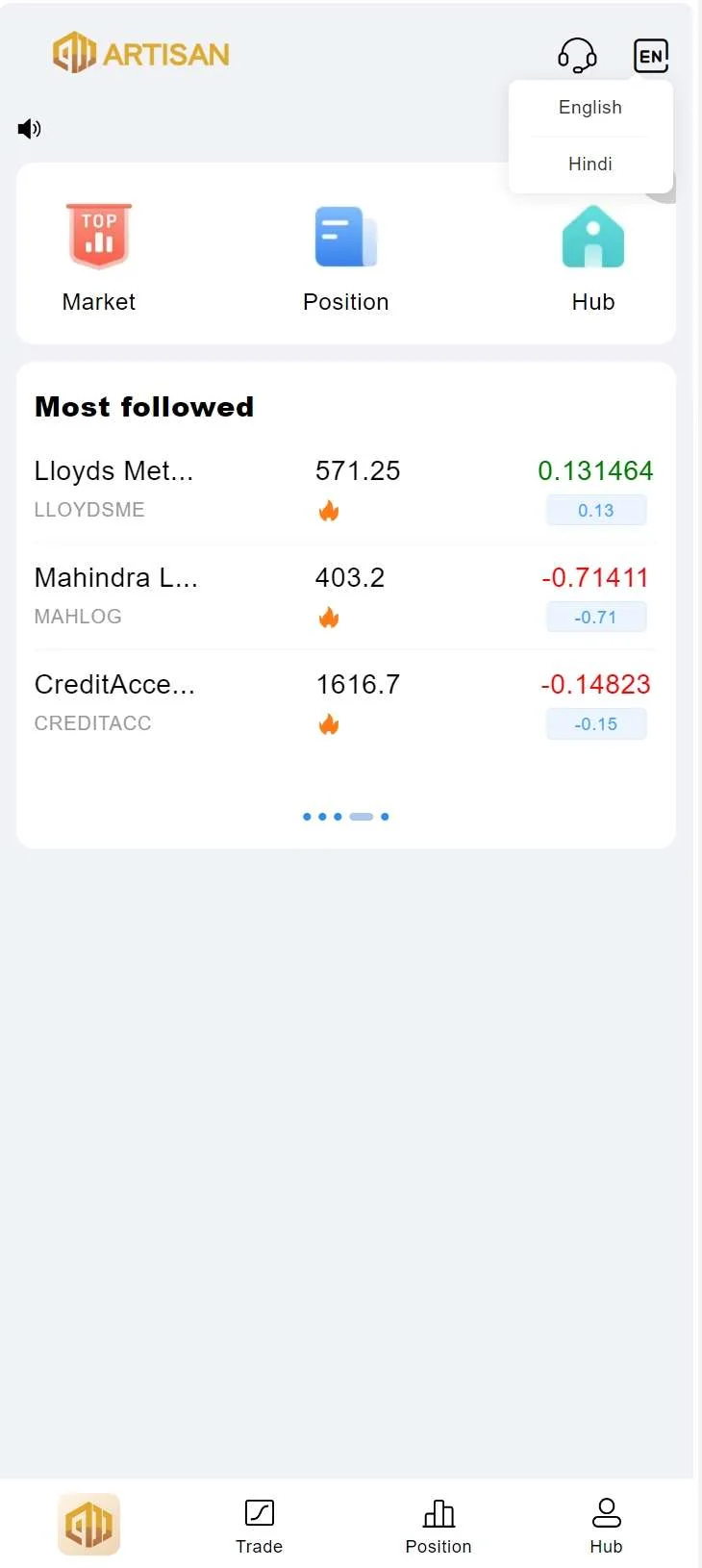Open the Market TOP icon

pyautogui.click(x=99, y=236)
